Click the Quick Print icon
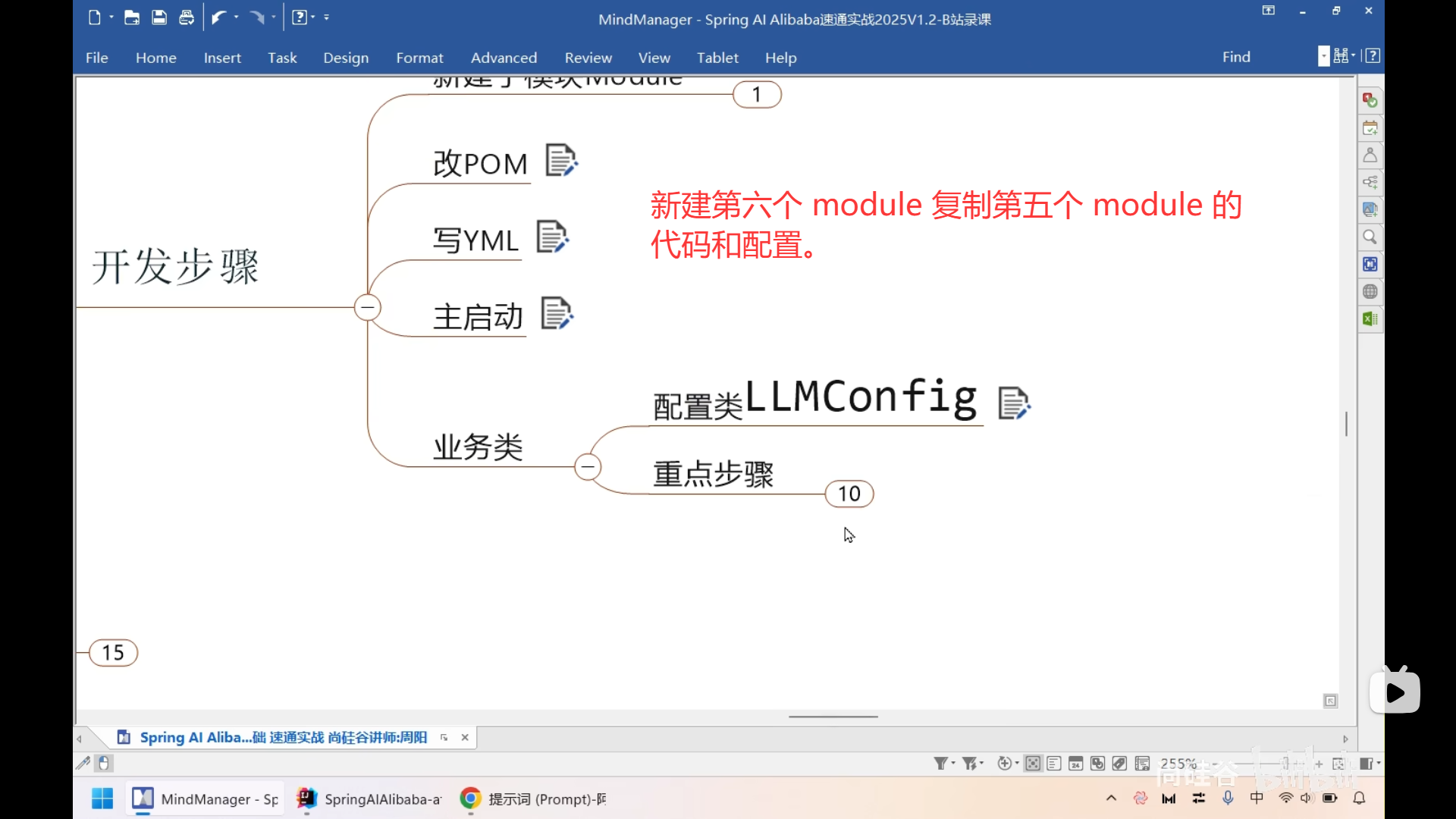 point(187,17)
